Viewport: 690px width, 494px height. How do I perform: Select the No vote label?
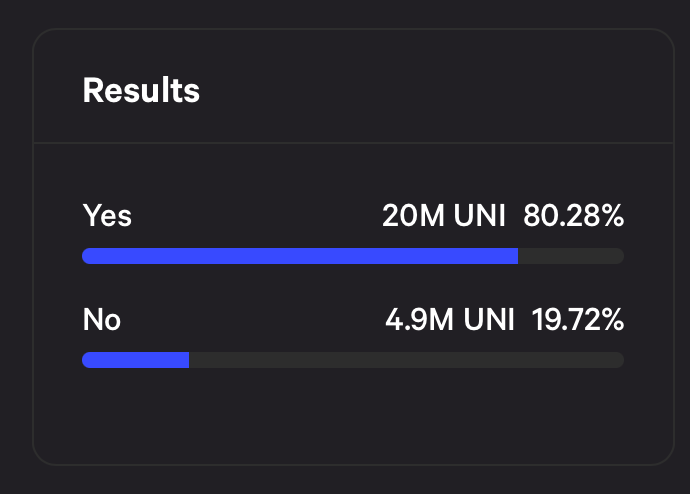click(x=101, y=320)
